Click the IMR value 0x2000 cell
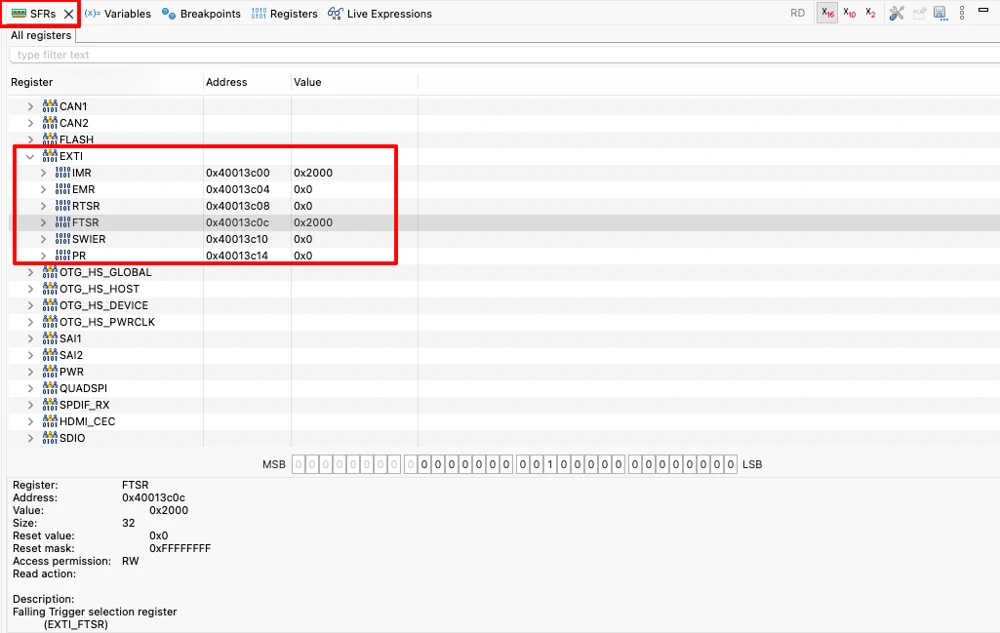This screenshot has width=1000, height=633. [x=313, y=173]
